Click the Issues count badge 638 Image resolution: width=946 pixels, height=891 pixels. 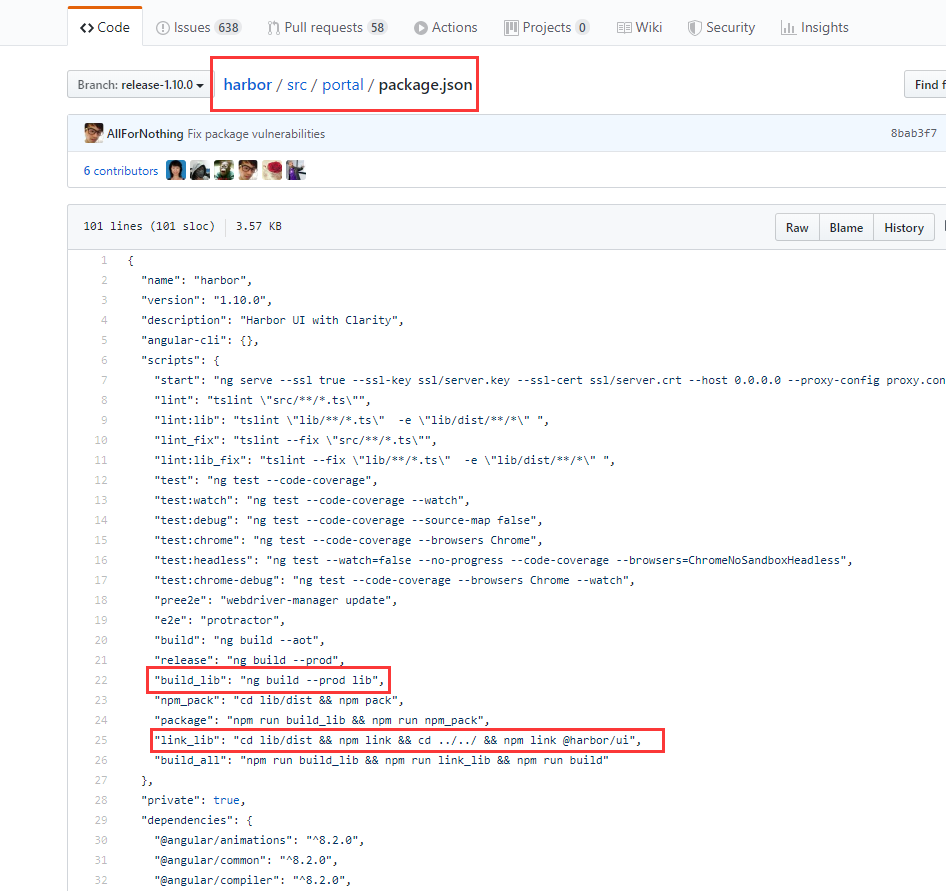228,28
